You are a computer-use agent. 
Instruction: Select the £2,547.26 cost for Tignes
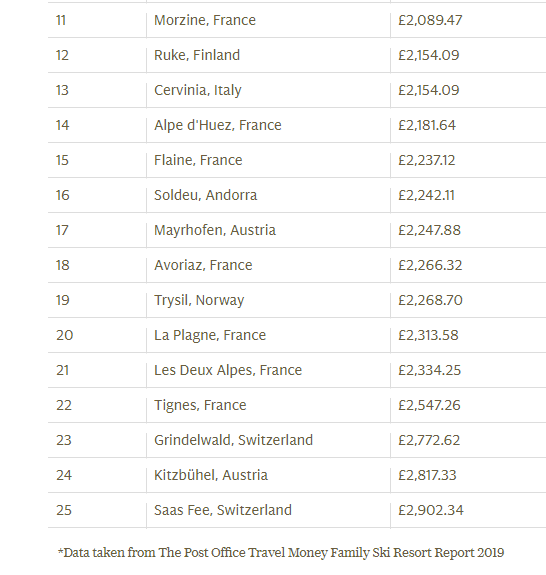coord(429,406)
